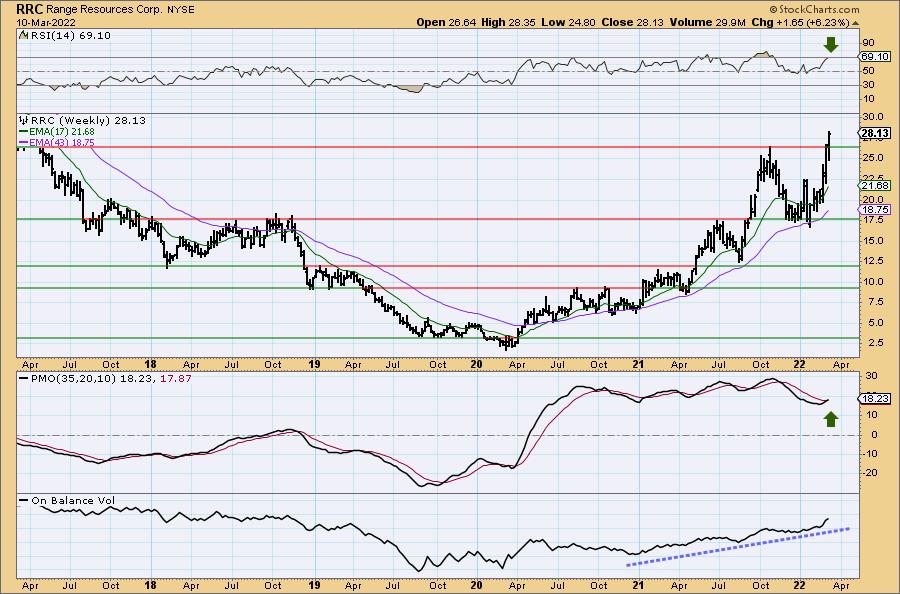The width and height of the screenshot is (900, 594).
Task: Click the 18.75 EMA value tag
Action: coord(876,210)
